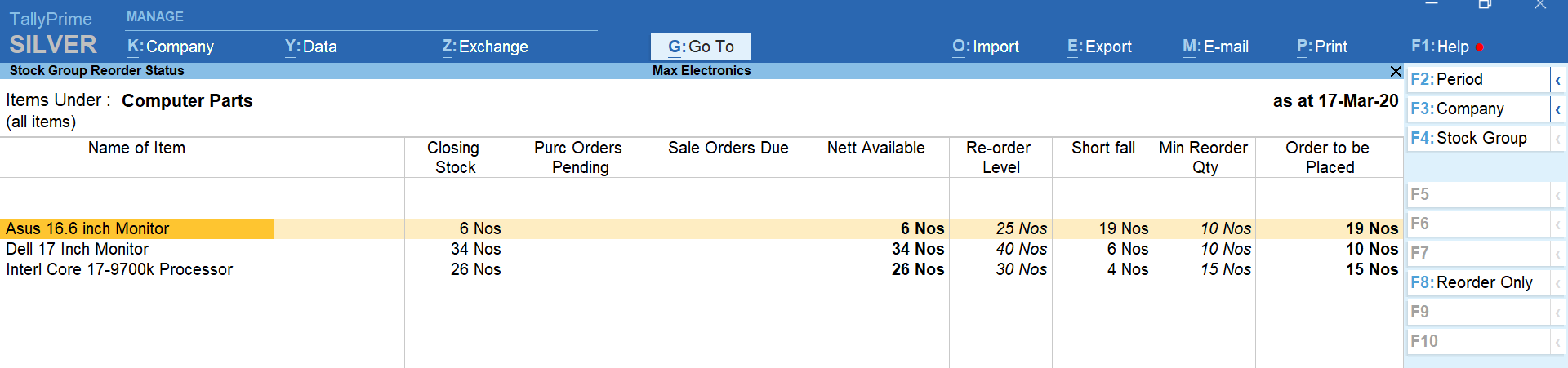
Task: Click the Computer Parts group name
Action: click(x=187, y=101)
